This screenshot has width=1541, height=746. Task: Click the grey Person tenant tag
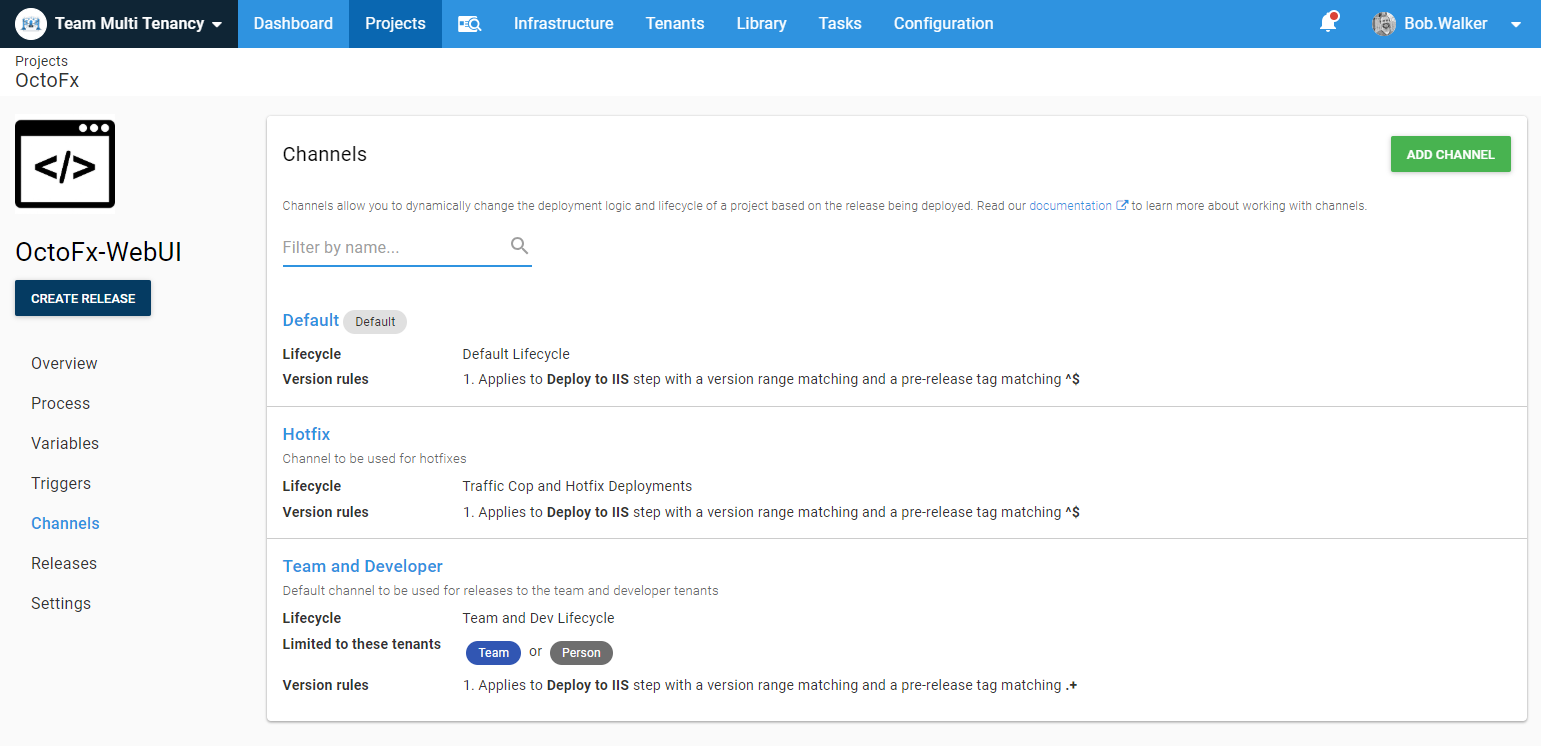tap(581, 653)
